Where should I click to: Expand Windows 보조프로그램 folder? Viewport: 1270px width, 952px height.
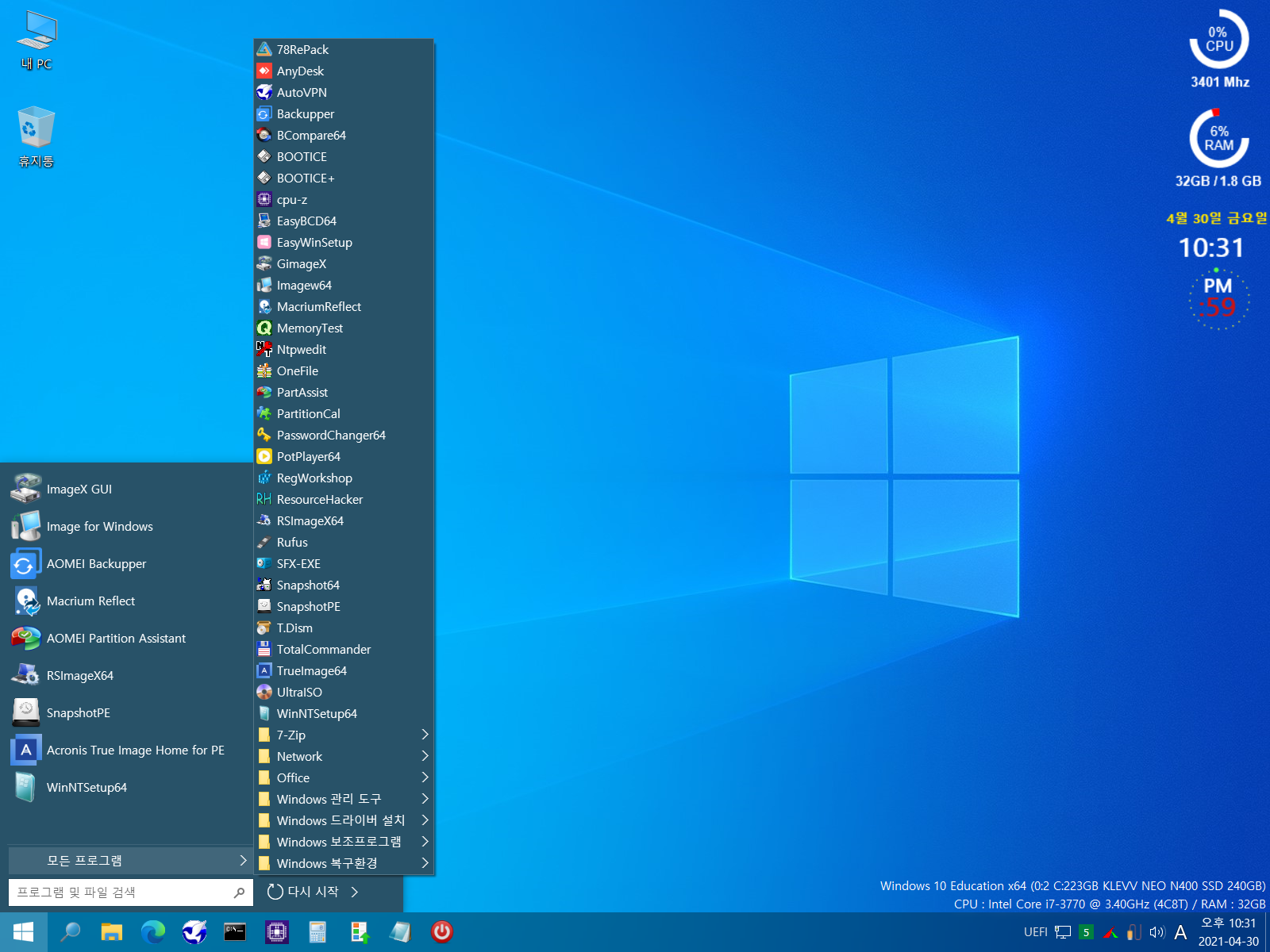pos(344,843)
